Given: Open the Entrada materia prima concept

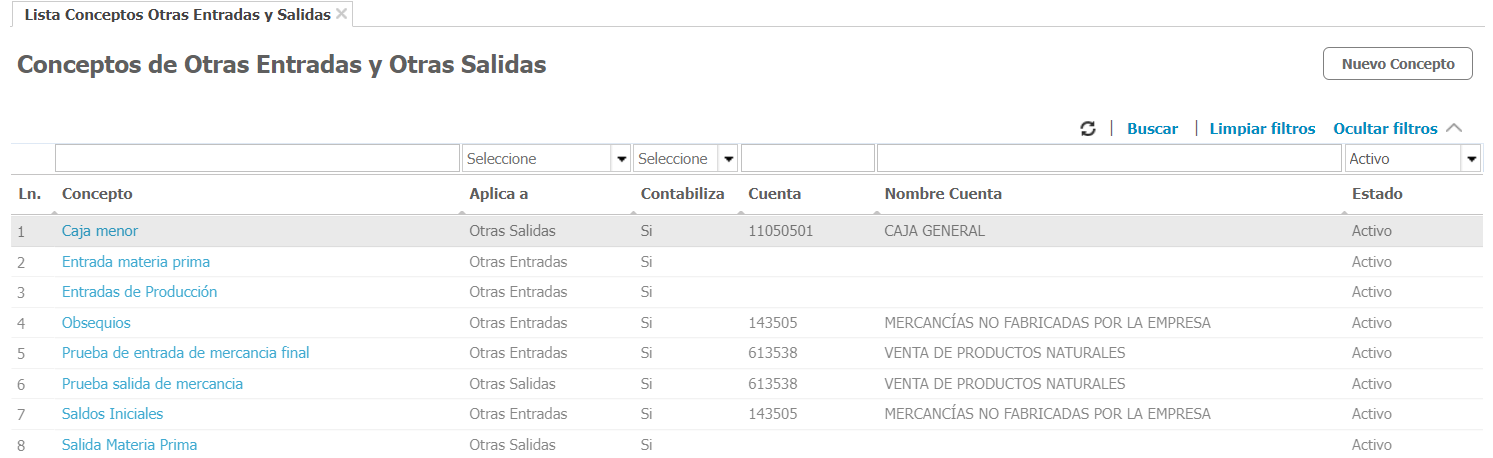Looking at the screenshot, I should pos(136,262).
